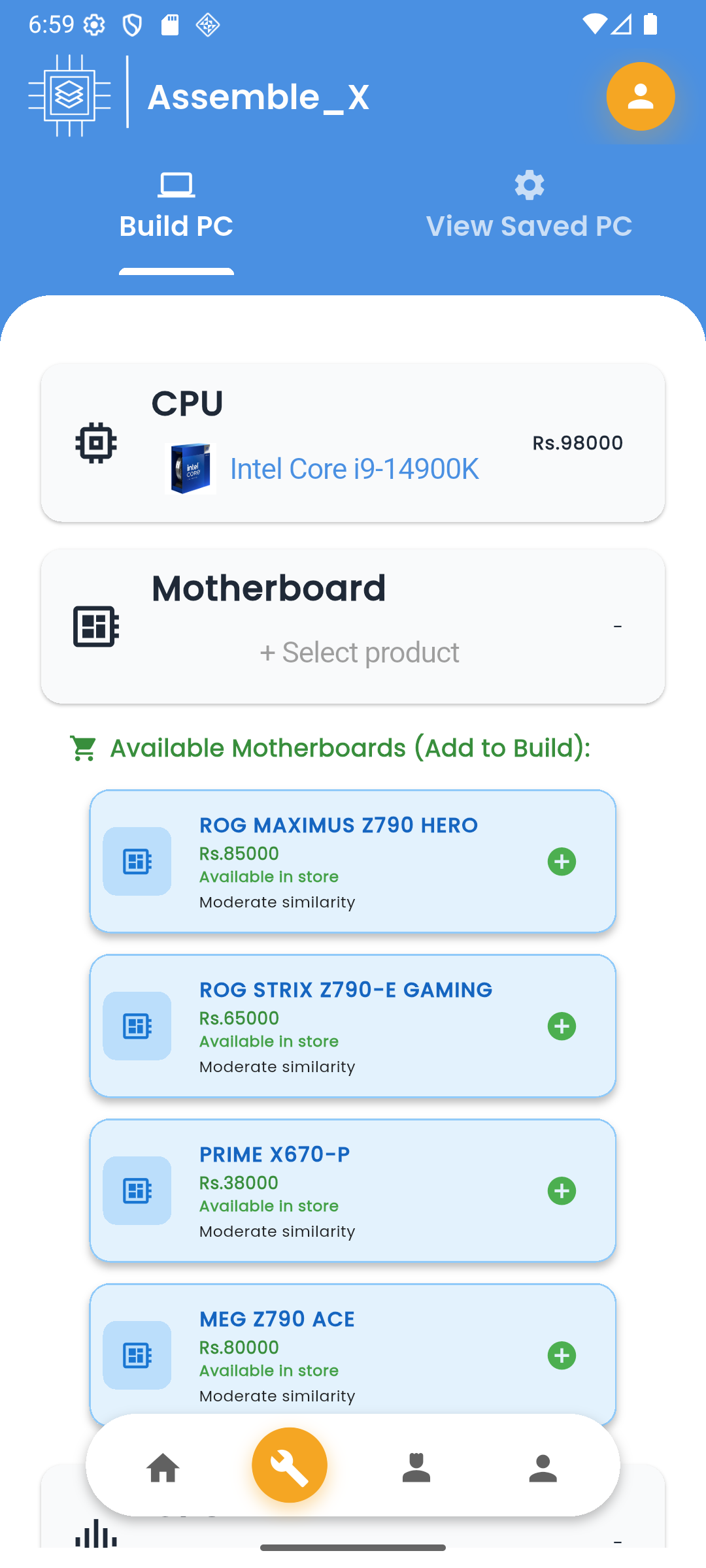Tap + Select product under Motherboard

coord(359,653)
